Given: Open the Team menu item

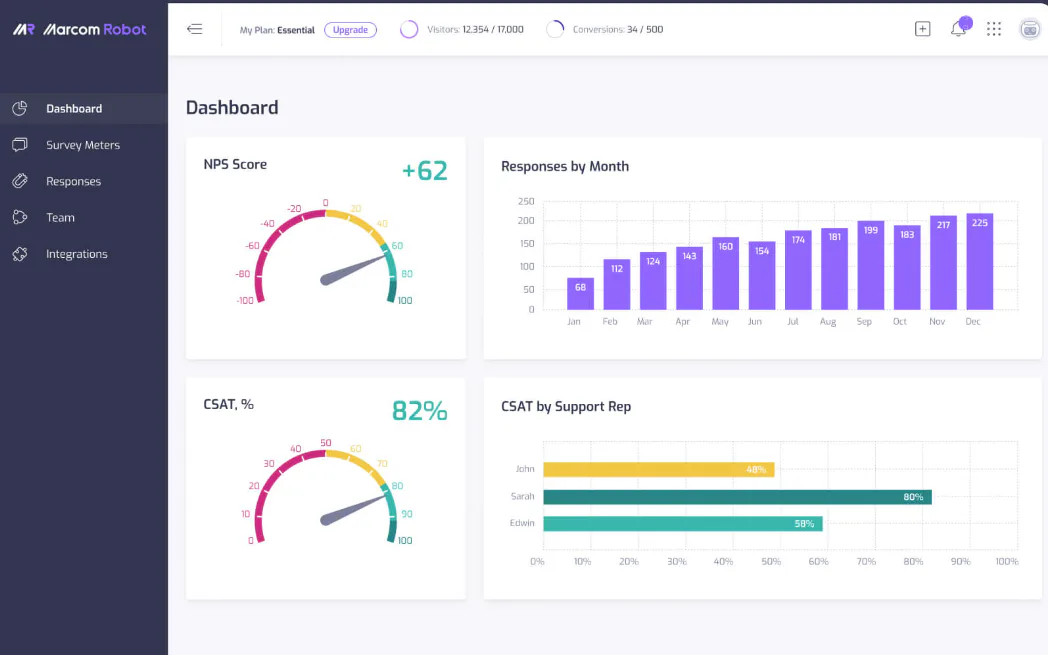Looking at the screenshot, I should (x=84, y=217).
